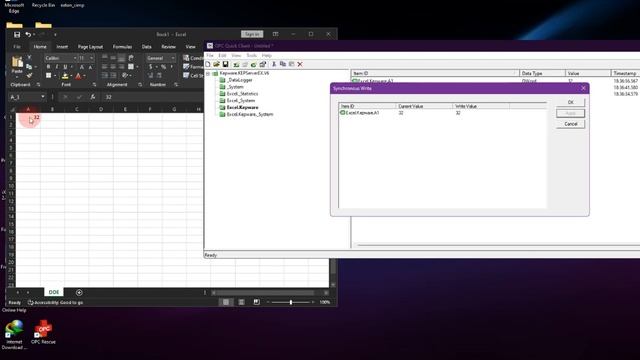Viewport: 640px width, 360px height.
Task: Open the Internet Download Manager desktop icon
Action: (14, 335)
